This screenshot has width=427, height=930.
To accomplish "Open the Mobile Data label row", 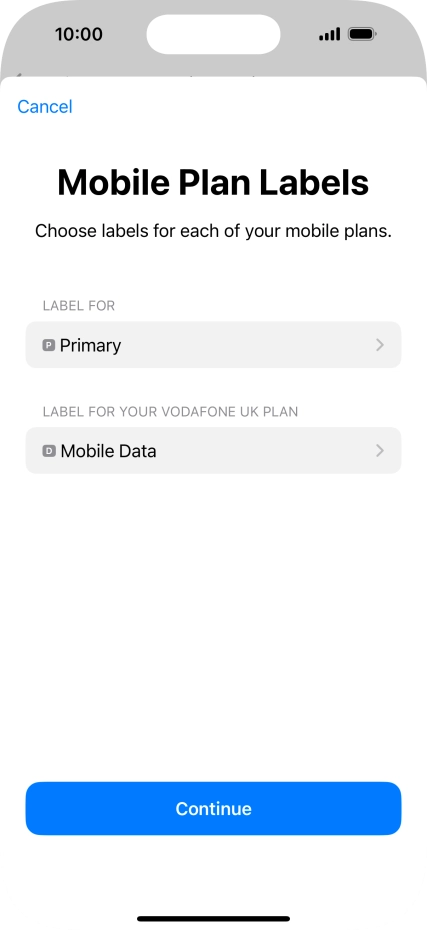I will (214, 450).
